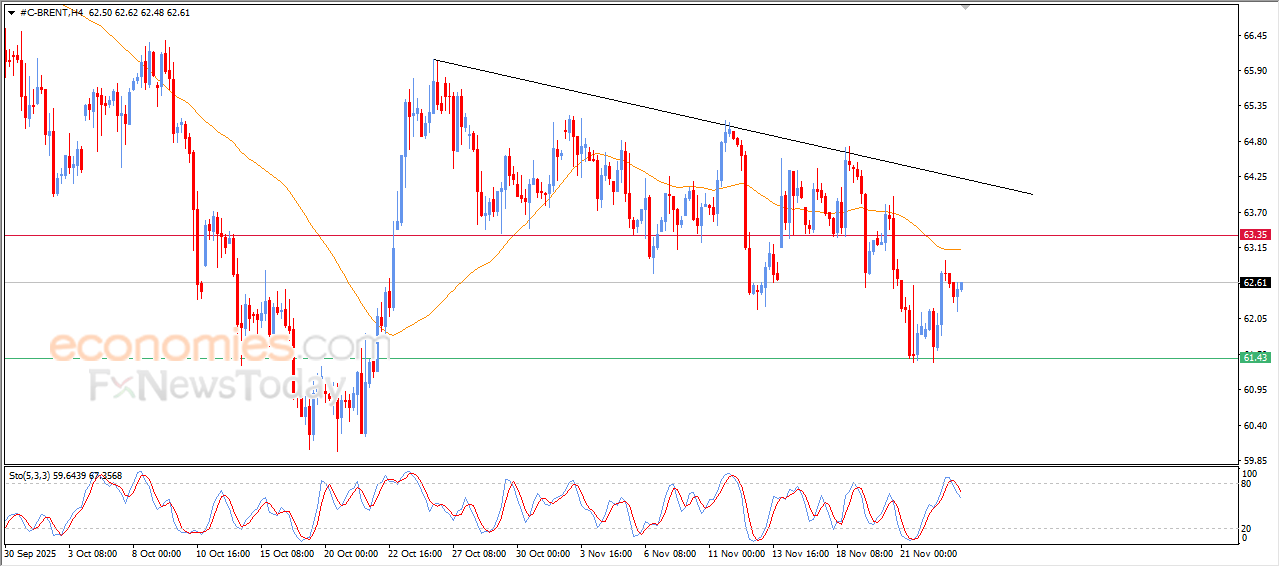
Task: Click the 21 Nov 00:00 time label
Action: [x=927, y=552]
